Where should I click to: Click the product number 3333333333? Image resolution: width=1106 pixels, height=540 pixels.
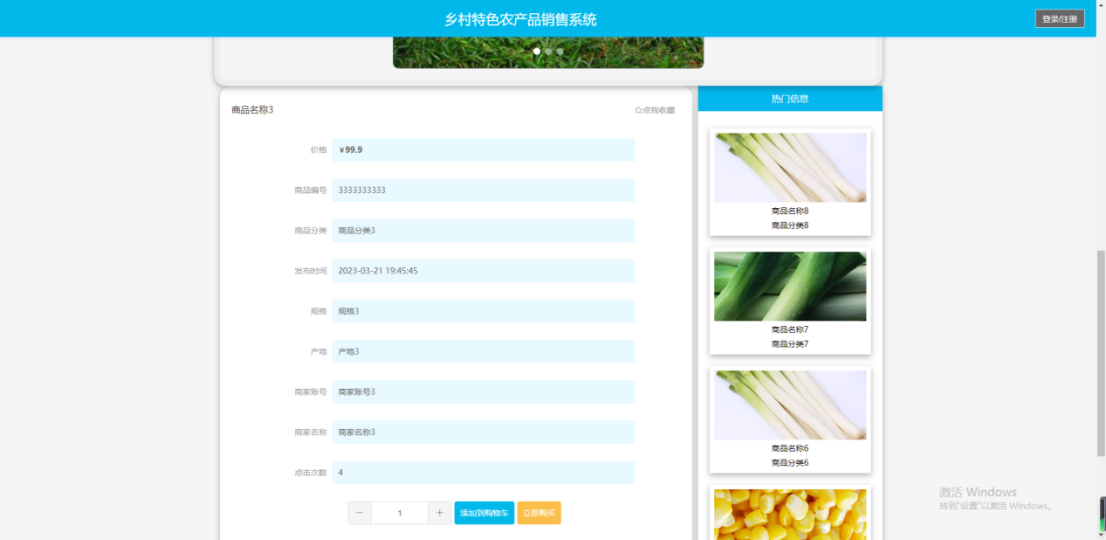coord(362,190)
